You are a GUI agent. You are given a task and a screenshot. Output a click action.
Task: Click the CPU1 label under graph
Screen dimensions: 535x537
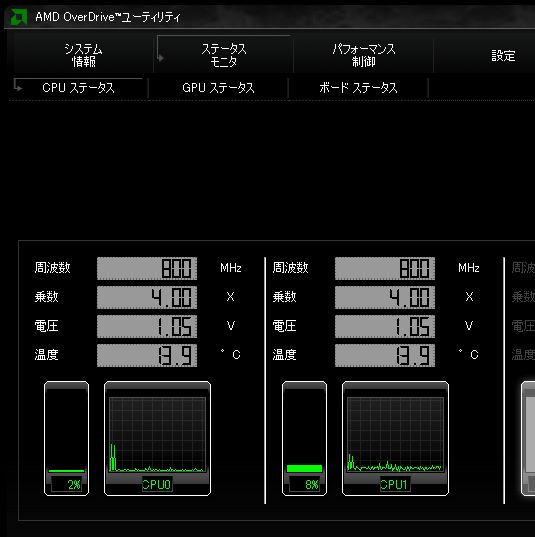click(394, 484)
